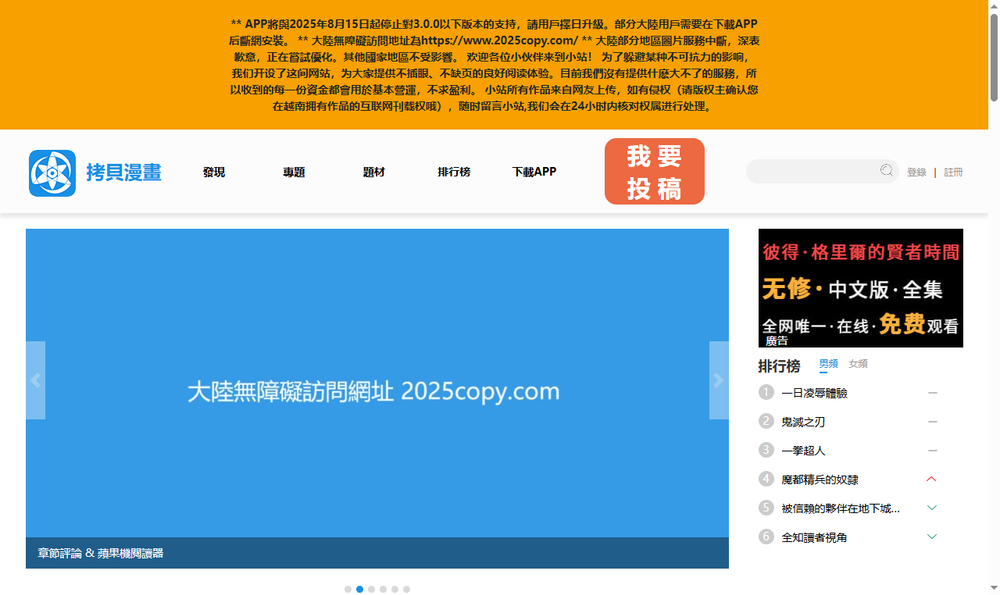Expand the chevron beside 被信賴的夥伴在地下城
The image size is (1000, 595).
pos(930,508)
